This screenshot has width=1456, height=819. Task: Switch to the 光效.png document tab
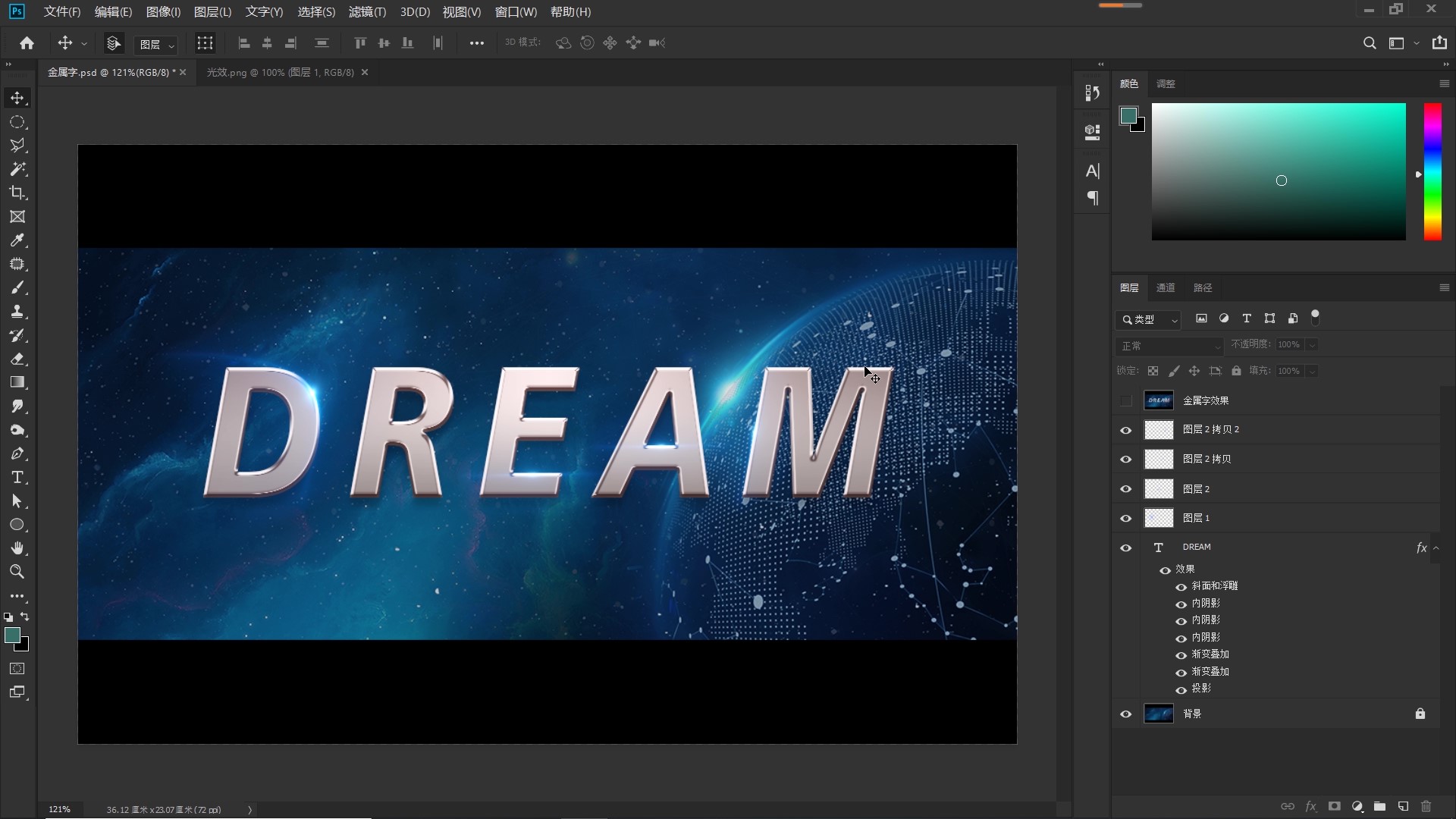[280, 73]
